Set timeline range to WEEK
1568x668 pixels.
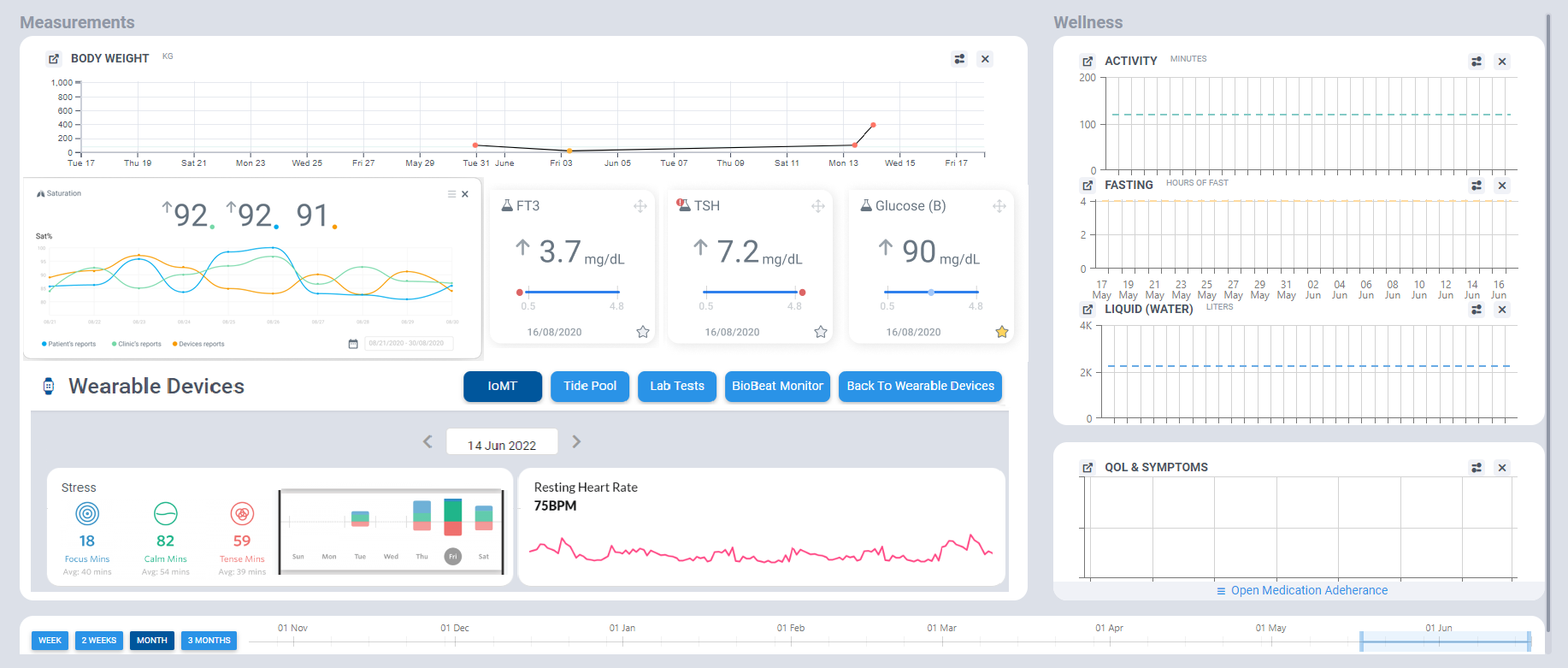[50, 641]
